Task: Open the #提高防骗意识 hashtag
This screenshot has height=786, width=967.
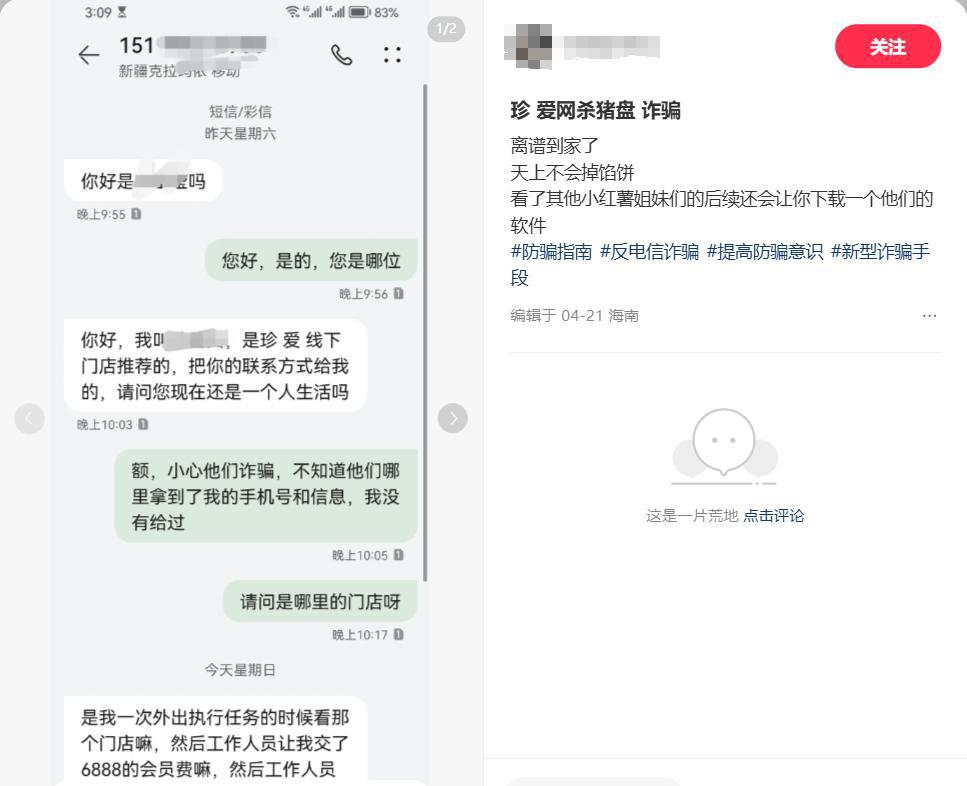Action: (765, 252)
